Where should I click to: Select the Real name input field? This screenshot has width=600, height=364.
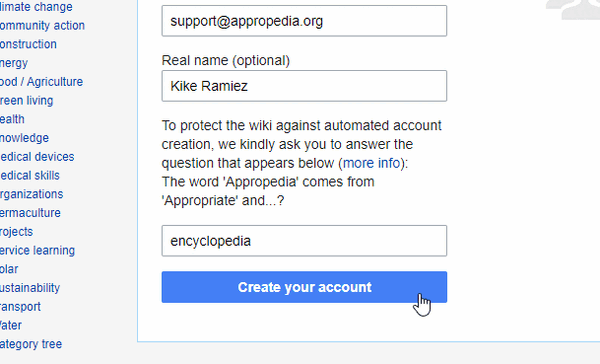[304, 86]
